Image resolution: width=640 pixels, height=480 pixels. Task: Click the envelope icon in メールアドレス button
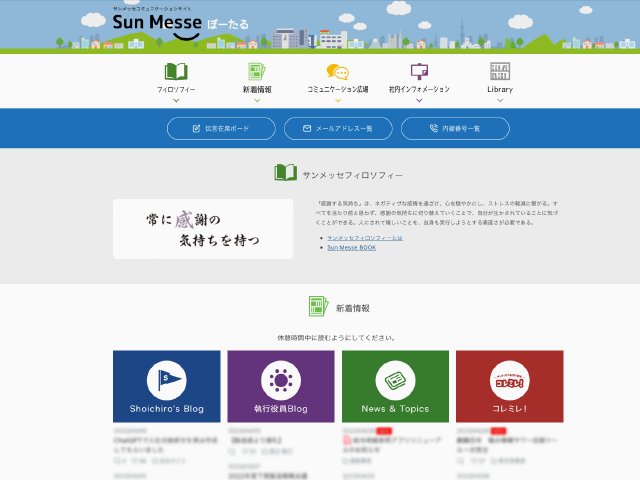pos(307,129)
